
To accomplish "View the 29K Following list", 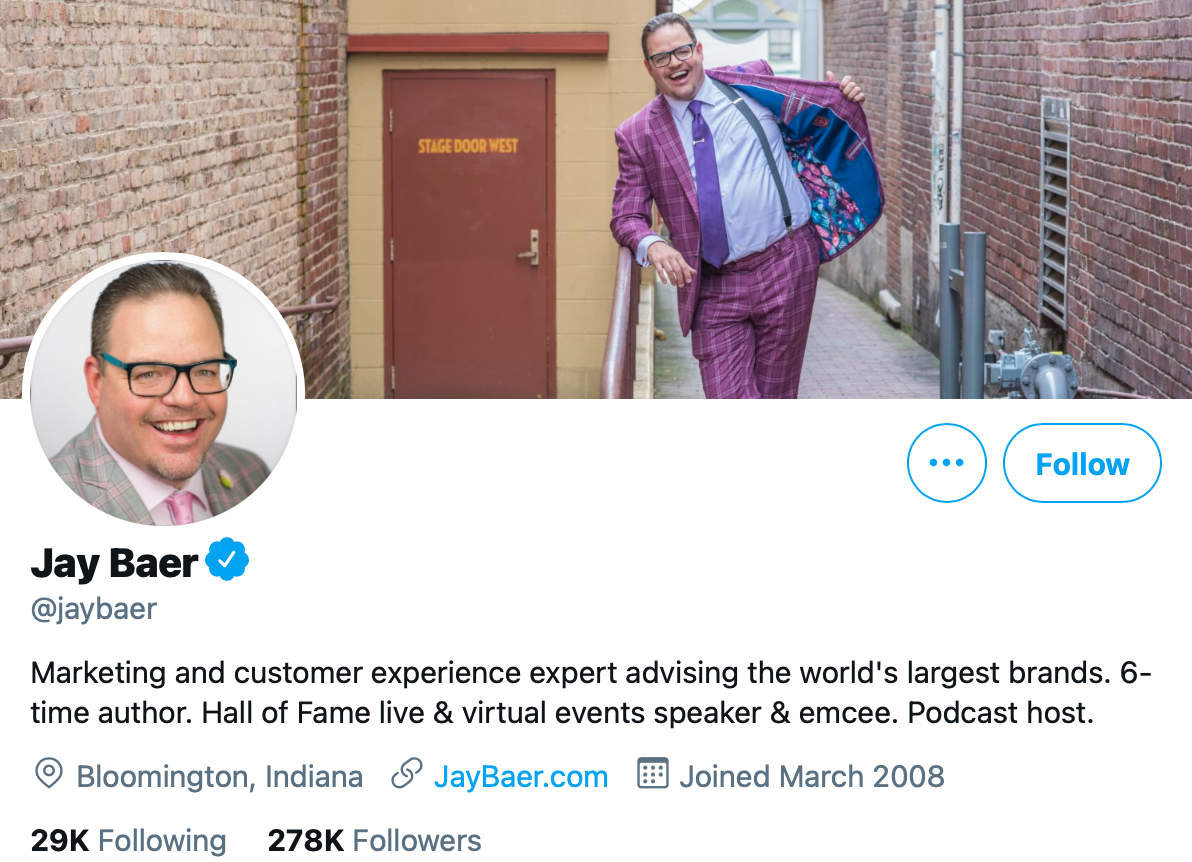I will coord(128,841).
